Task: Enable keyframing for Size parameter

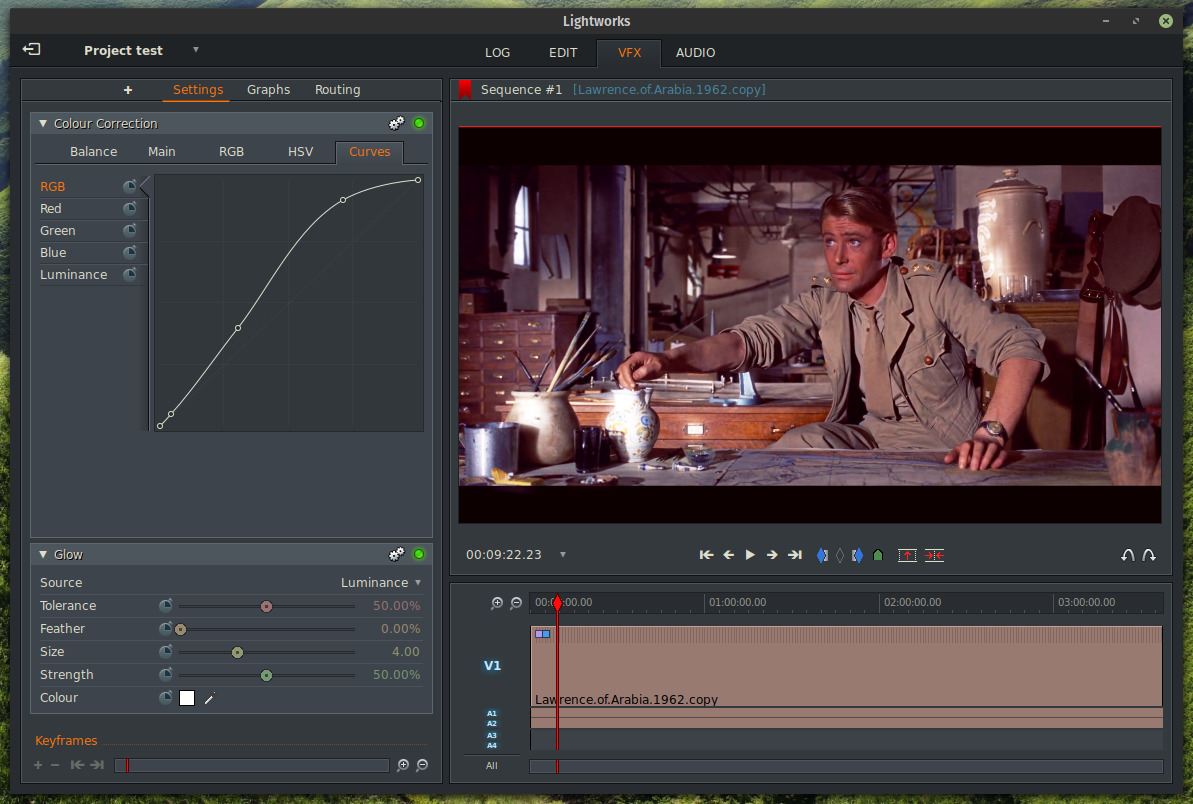Action: [166, 651]
